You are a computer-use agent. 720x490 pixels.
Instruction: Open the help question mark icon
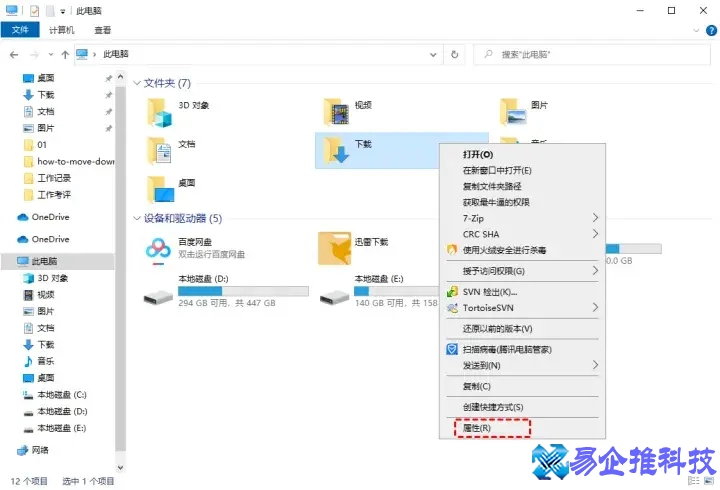tap(711, 31)
